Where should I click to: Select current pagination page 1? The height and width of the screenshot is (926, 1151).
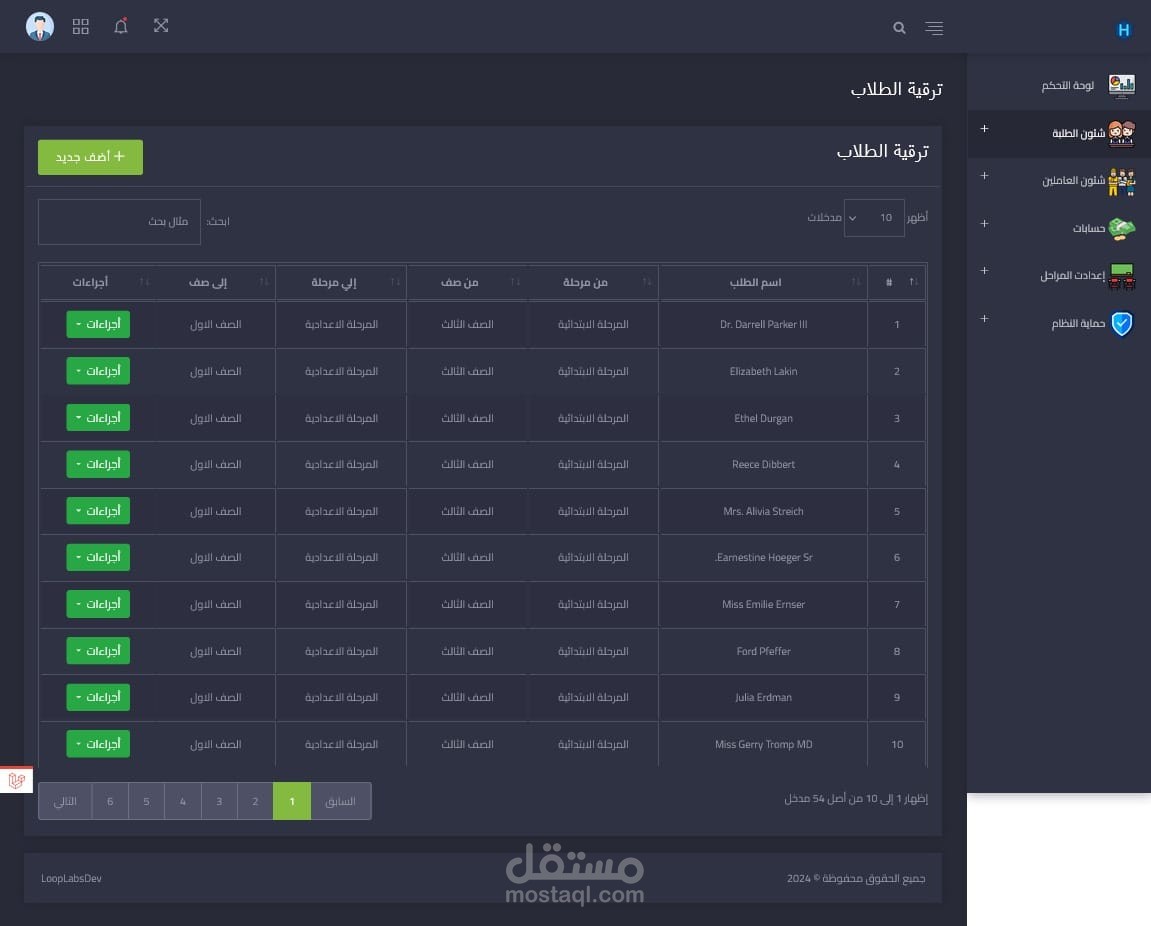(x=292, y=801)
